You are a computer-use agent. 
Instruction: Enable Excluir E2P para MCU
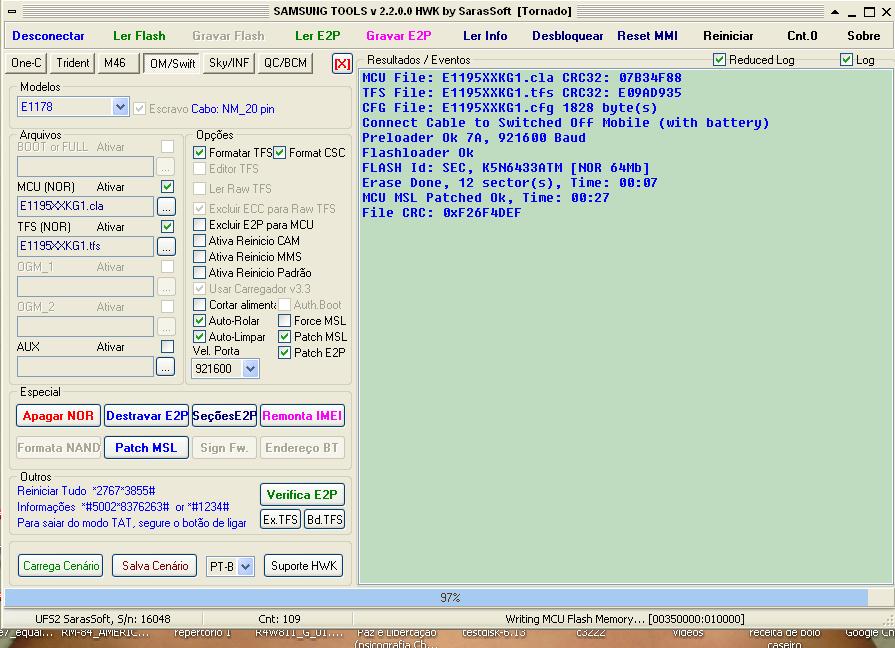199,224
